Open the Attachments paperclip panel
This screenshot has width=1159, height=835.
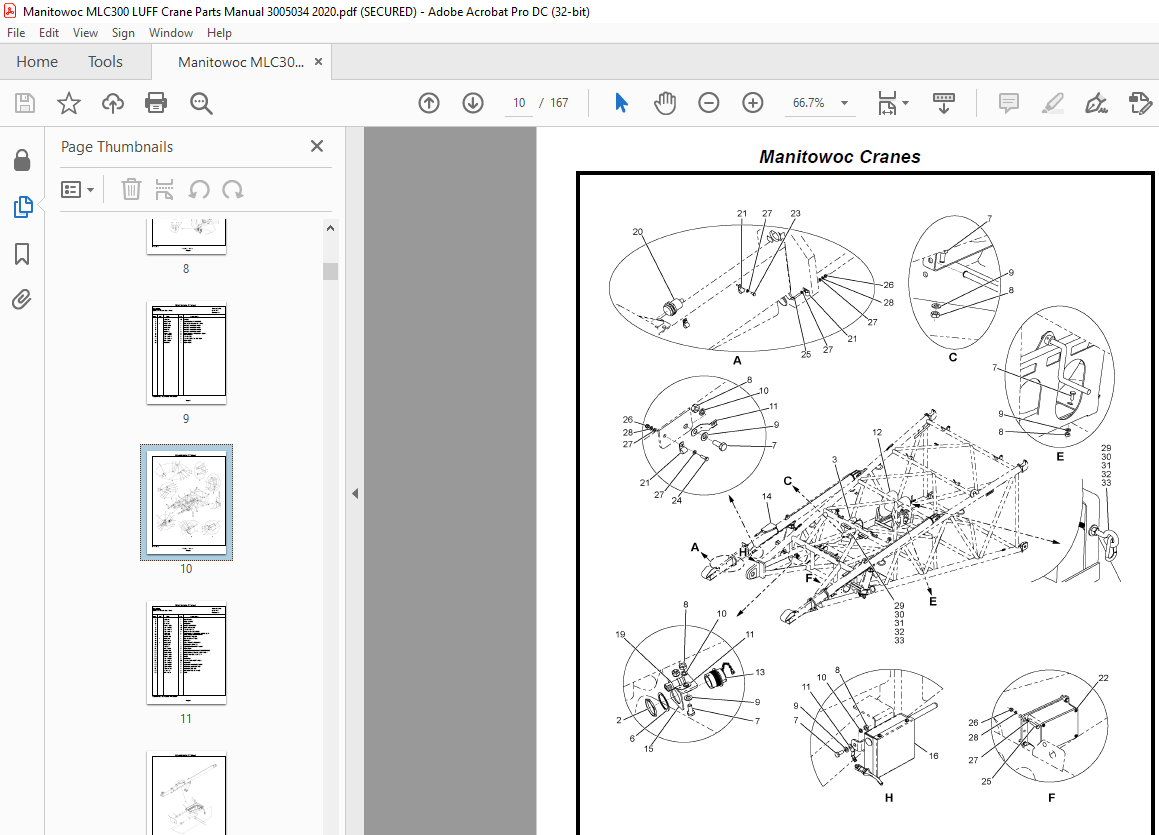pos(22,299)
